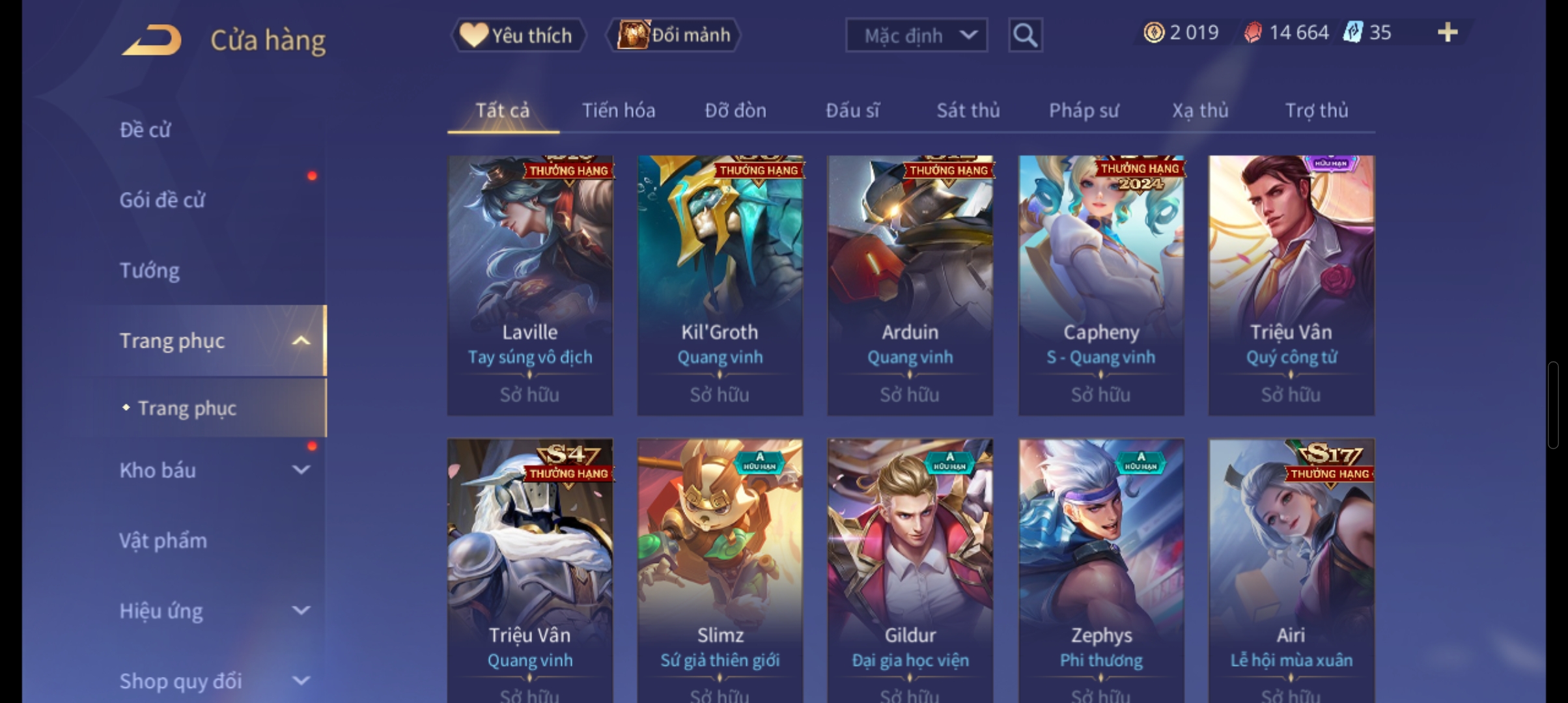This screenshot has width=1568, height=703.
Task: Click the red ruby currency icon
Action: pyautogui.click(x=1253, y=32)
